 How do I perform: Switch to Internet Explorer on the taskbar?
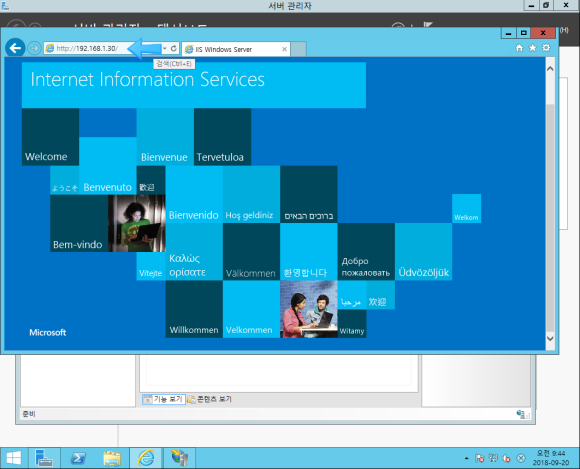(146, 458)
